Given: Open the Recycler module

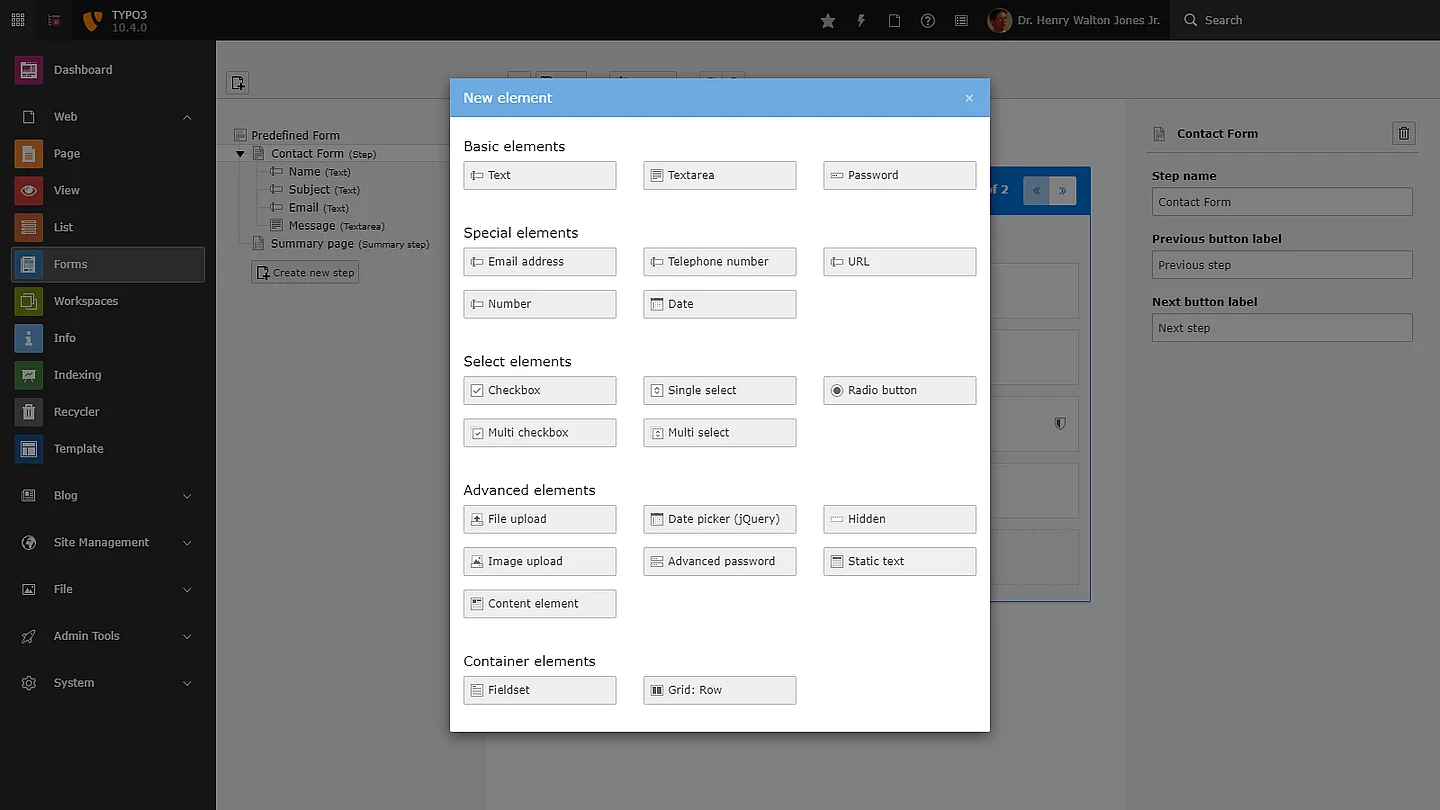Looking at the screenshot, I should point(76,412).
